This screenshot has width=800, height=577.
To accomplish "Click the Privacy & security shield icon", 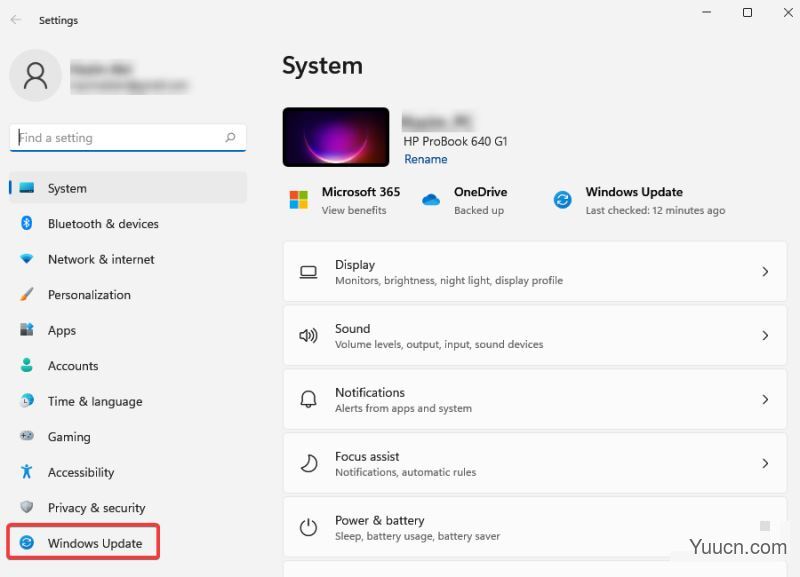I will 27,507.
